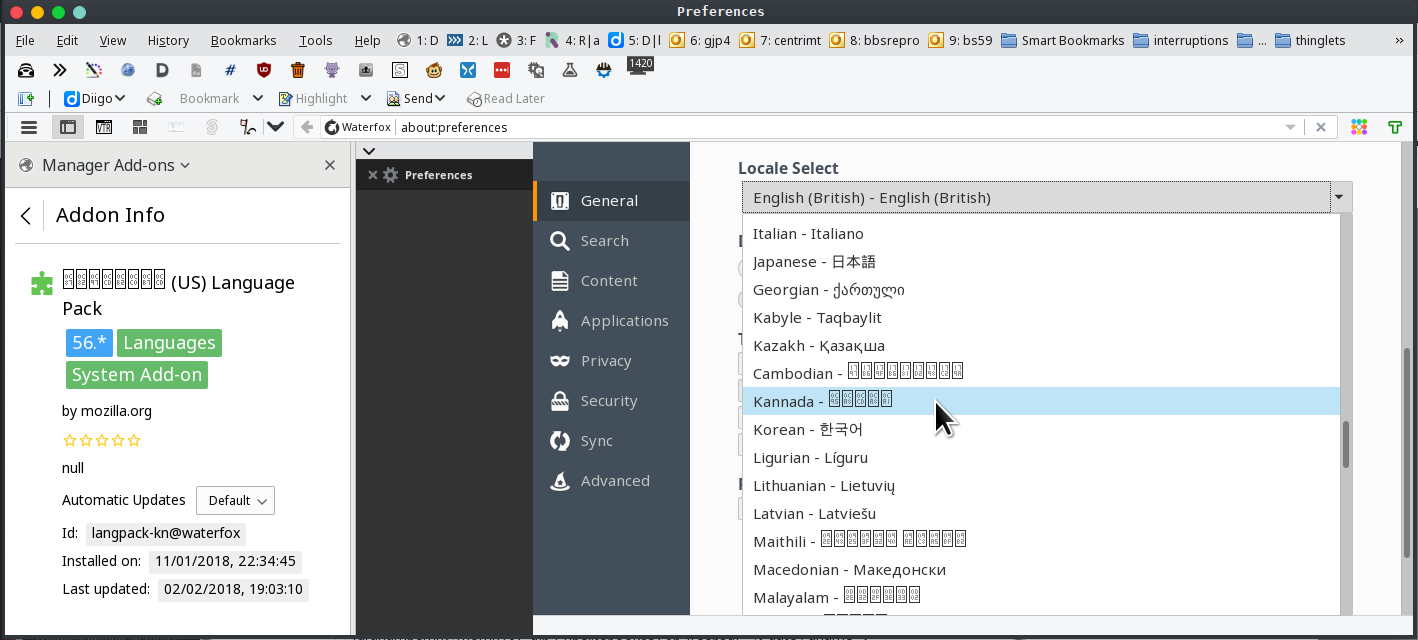Click the gear with magnifier icon

click(536, 70)
